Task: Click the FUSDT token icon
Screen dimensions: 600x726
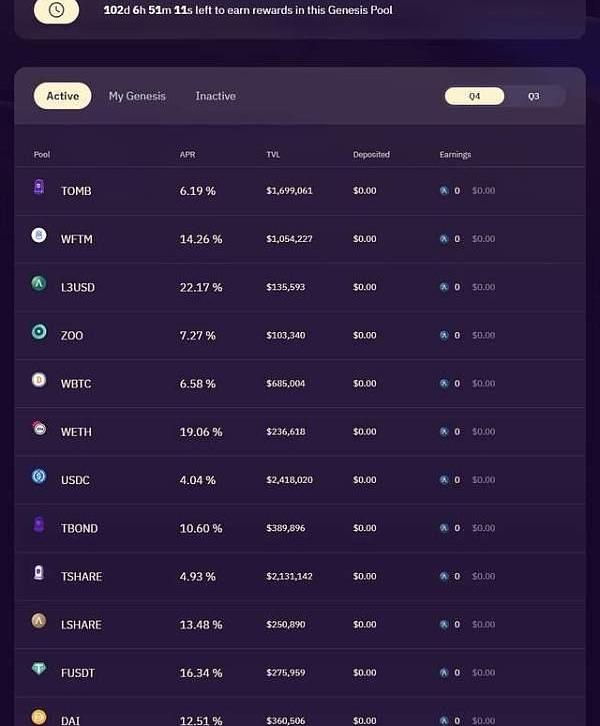Action: 39,669
